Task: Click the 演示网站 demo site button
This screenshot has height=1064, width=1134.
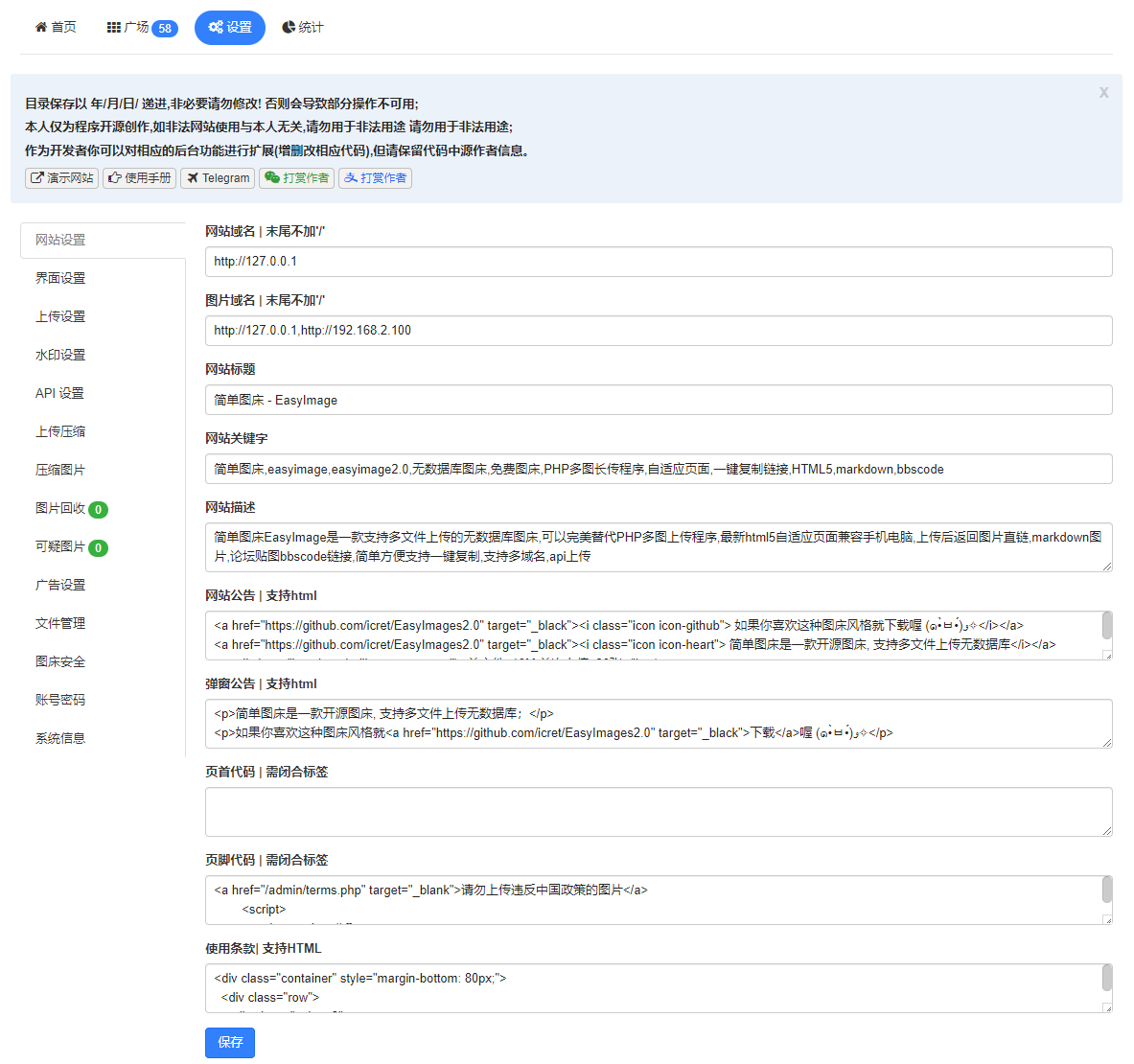Action: [61, 178]
